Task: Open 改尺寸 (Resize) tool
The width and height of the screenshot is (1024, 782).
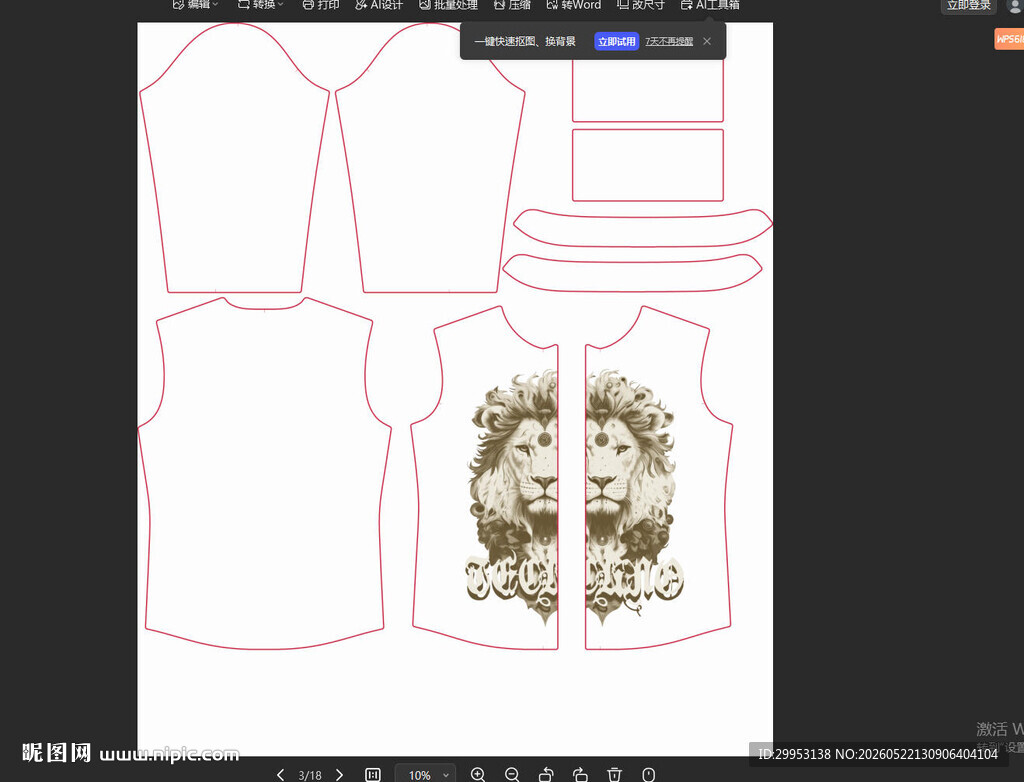Action: [x=641, y=5]
